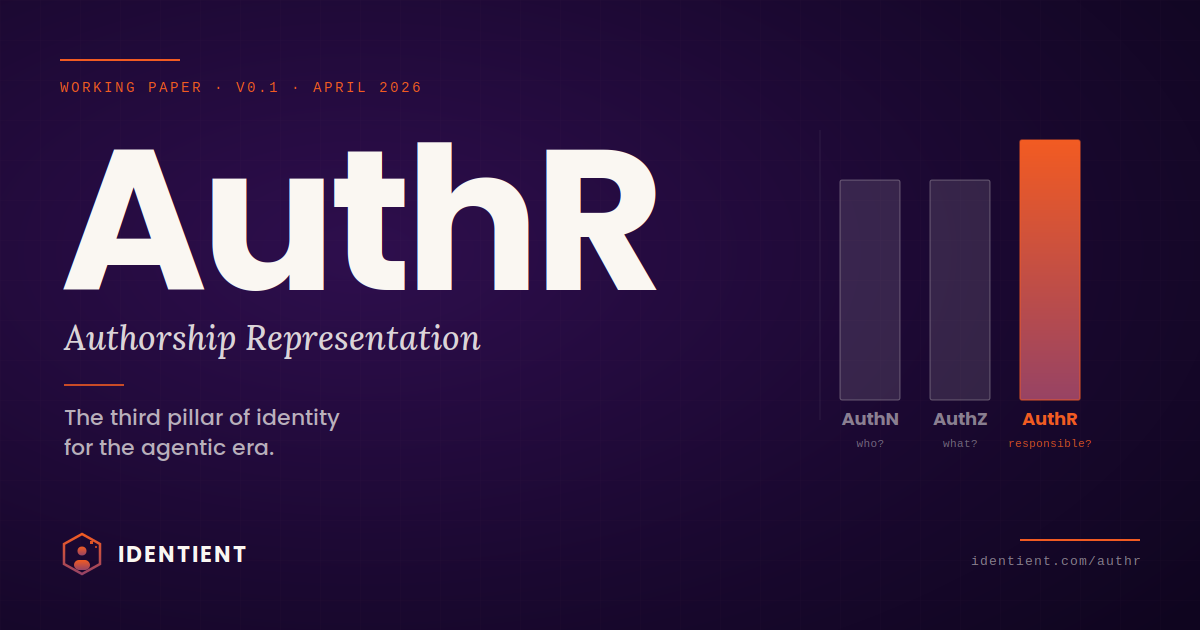Click the large AuthR headline

tap(360, 217)
